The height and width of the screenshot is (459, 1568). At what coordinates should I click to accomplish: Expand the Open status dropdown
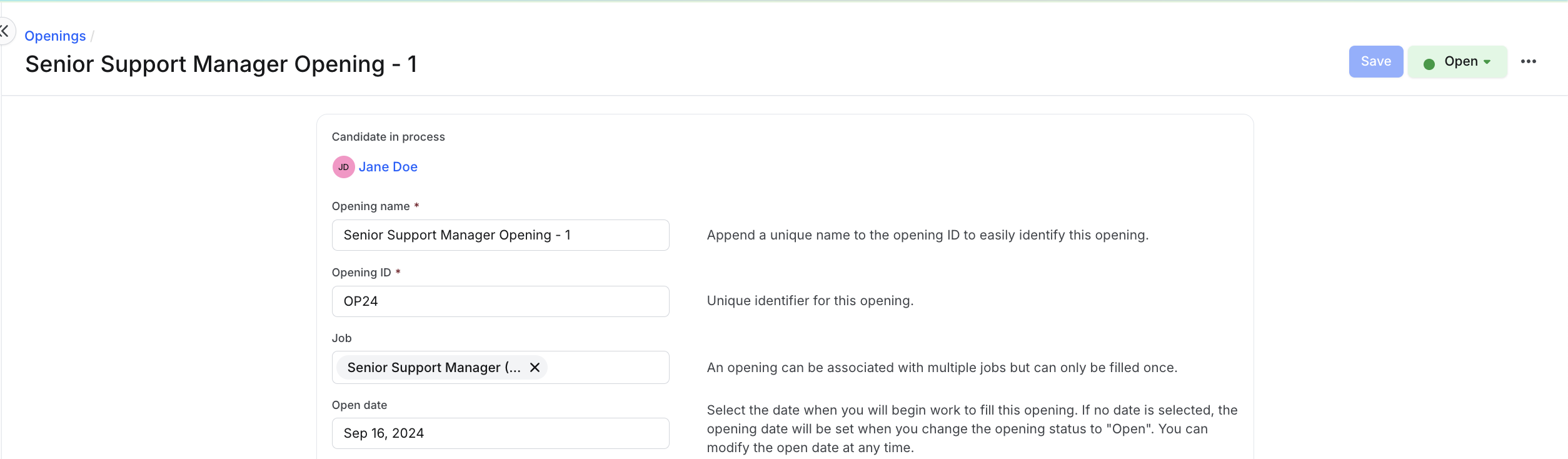[x=1457, y=61]
